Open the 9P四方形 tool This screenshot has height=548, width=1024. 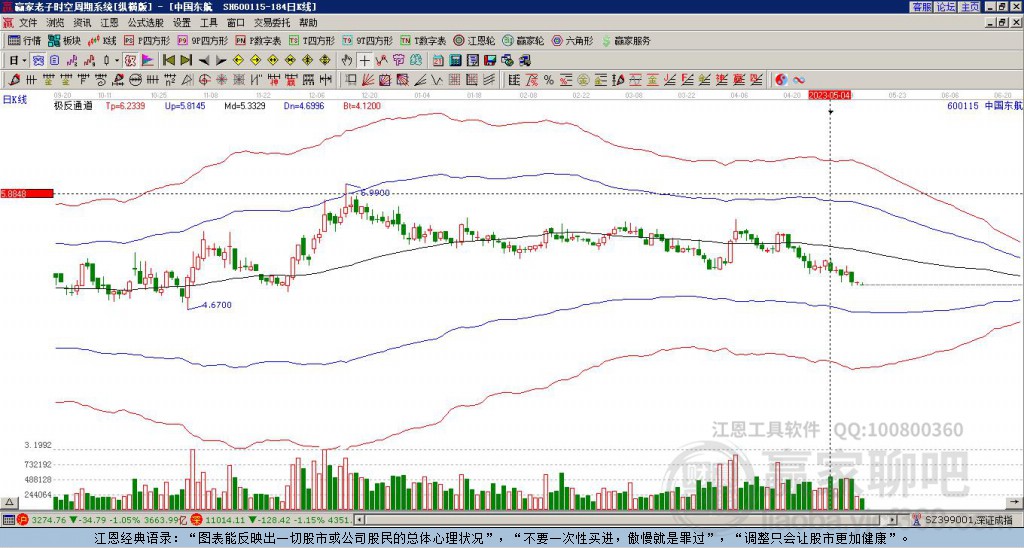(202, 40)
